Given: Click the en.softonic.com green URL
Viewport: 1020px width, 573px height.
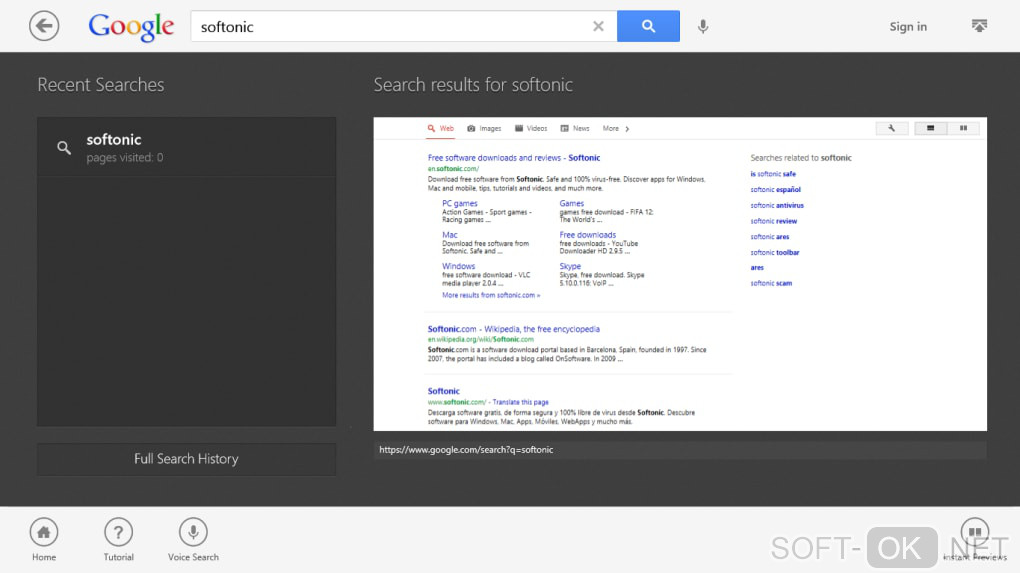Looking at the screenshot, I should click(x=453, y=169).
